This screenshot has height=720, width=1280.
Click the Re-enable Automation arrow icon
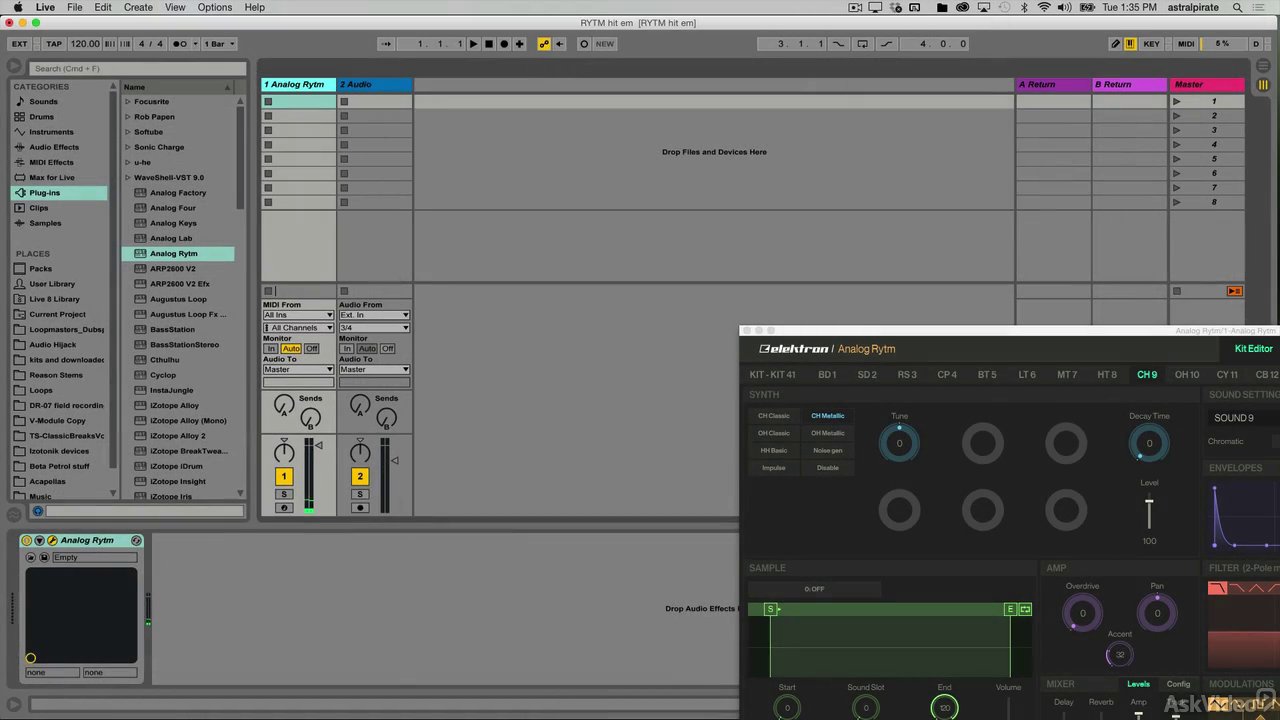(559, 44)
